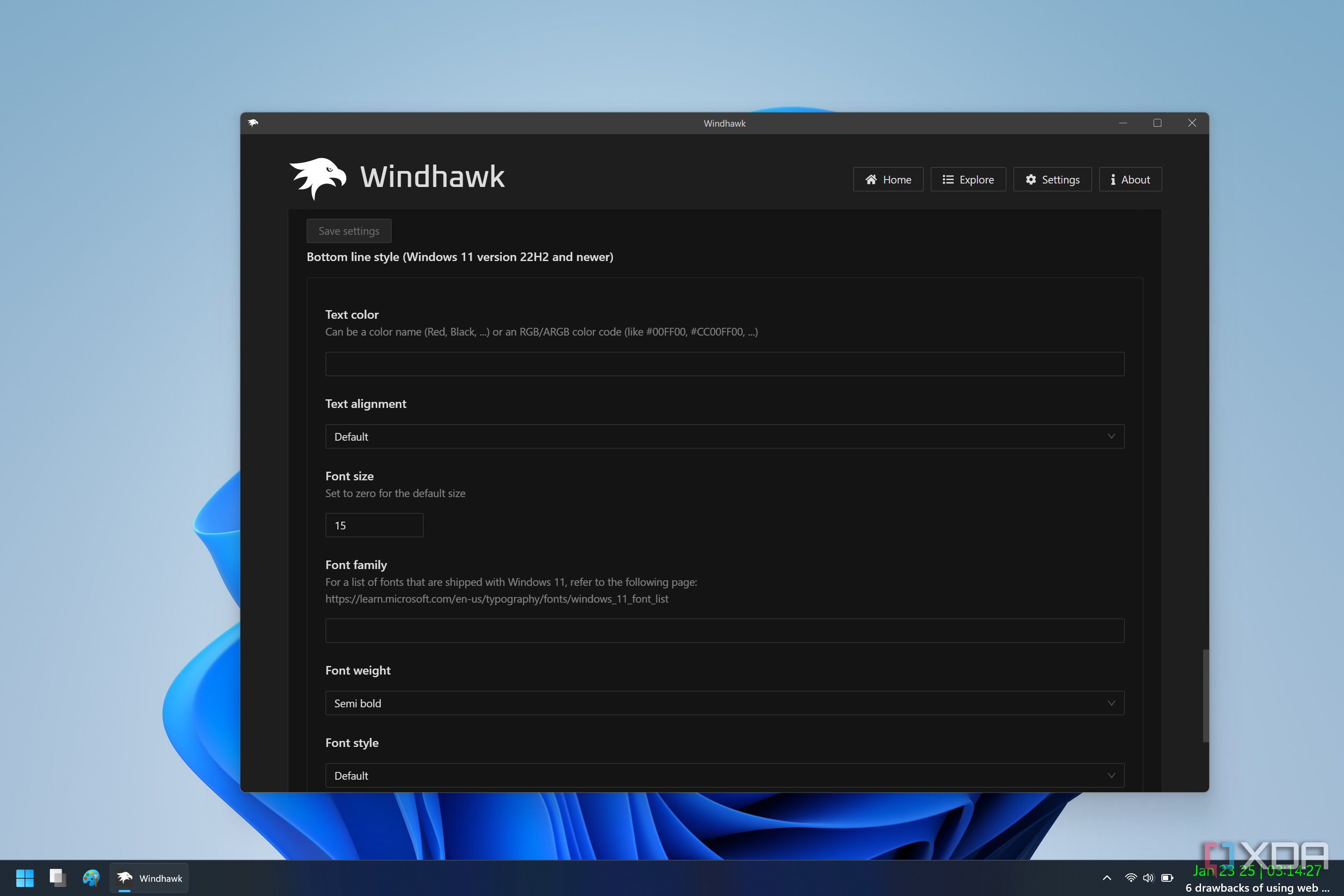Open the Windows Start menu
The width and height of the screenshot is (1344, 896).
click(x=25, y=878)
